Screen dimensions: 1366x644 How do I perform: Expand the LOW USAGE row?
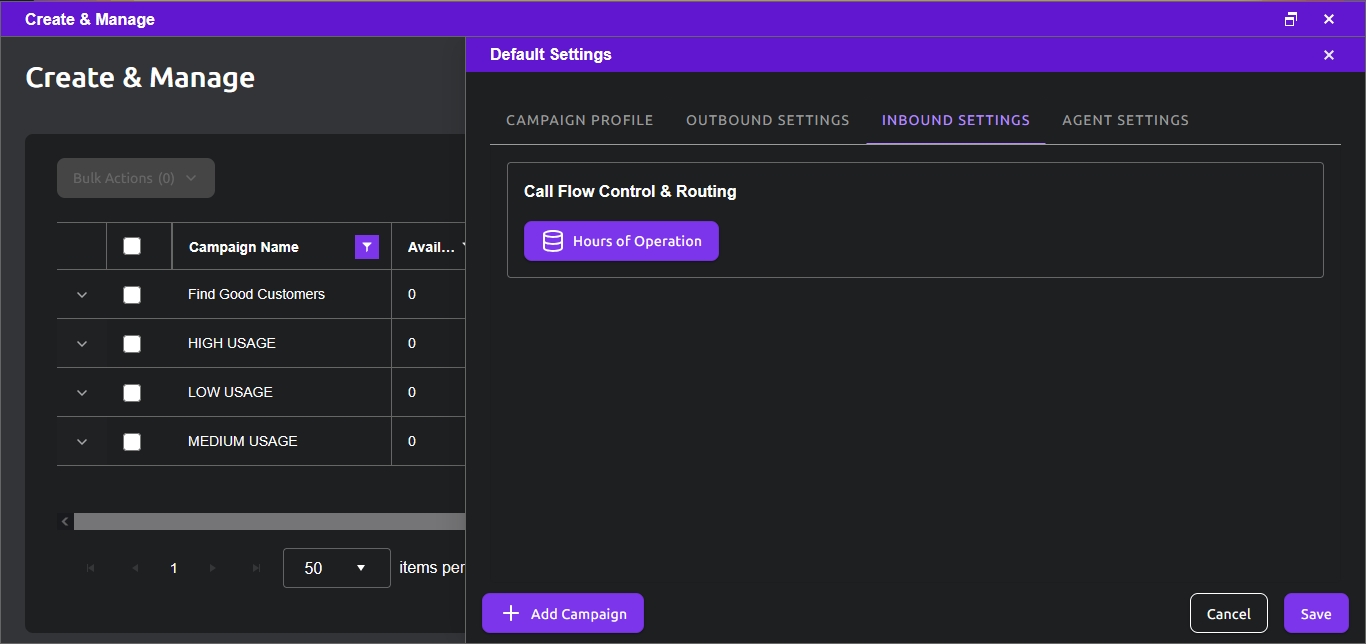pos(82,393)
